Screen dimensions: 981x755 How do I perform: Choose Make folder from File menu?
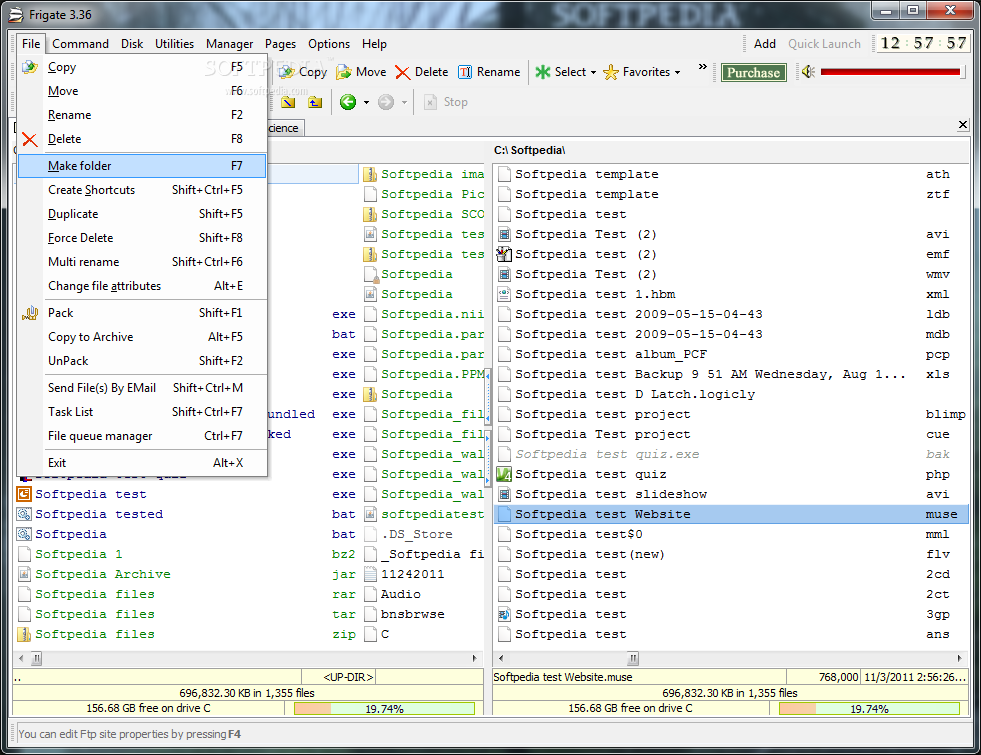point(142,166)
